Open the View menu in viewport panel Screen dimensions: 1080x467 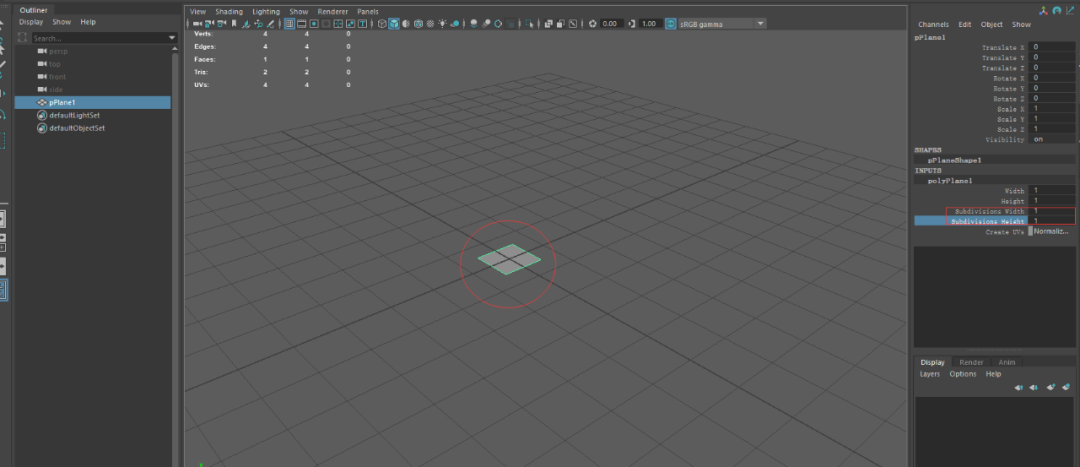pyautogui.click(x=198, y=12)
